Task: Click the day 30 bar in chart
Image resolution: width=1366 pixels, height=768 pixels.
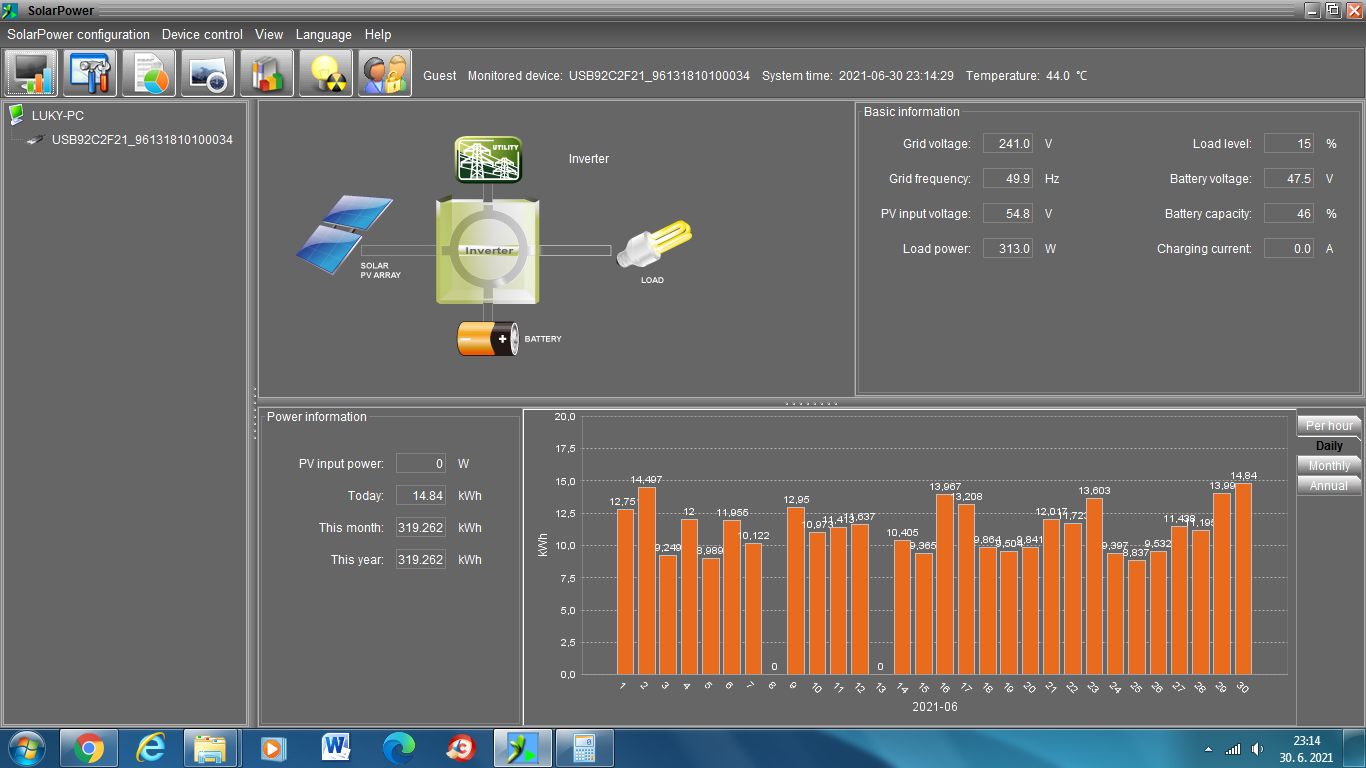Action: click(x=1243, y=578)
